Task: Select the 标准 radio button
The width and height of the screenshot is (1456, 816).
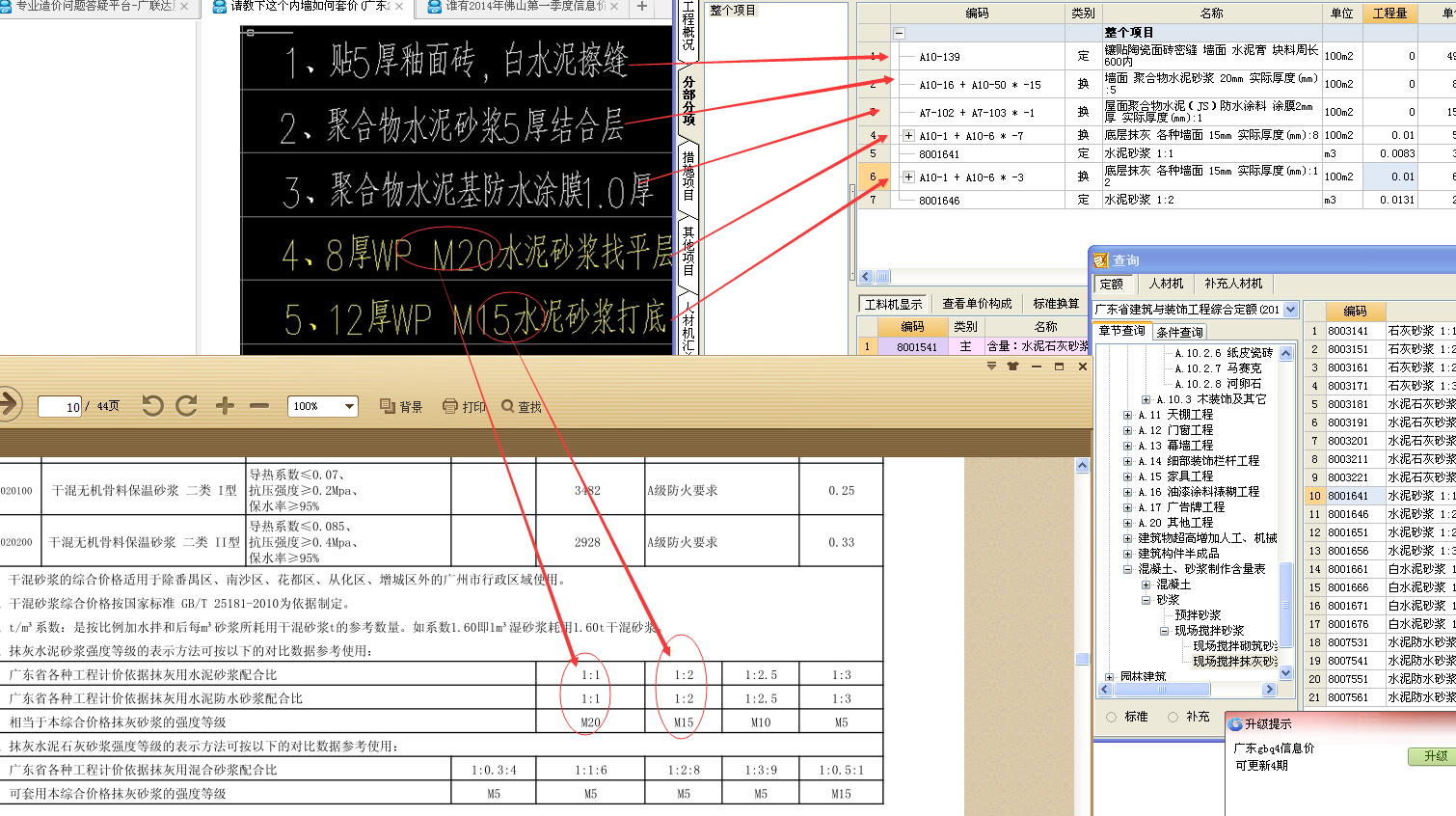Action: 1111,717
